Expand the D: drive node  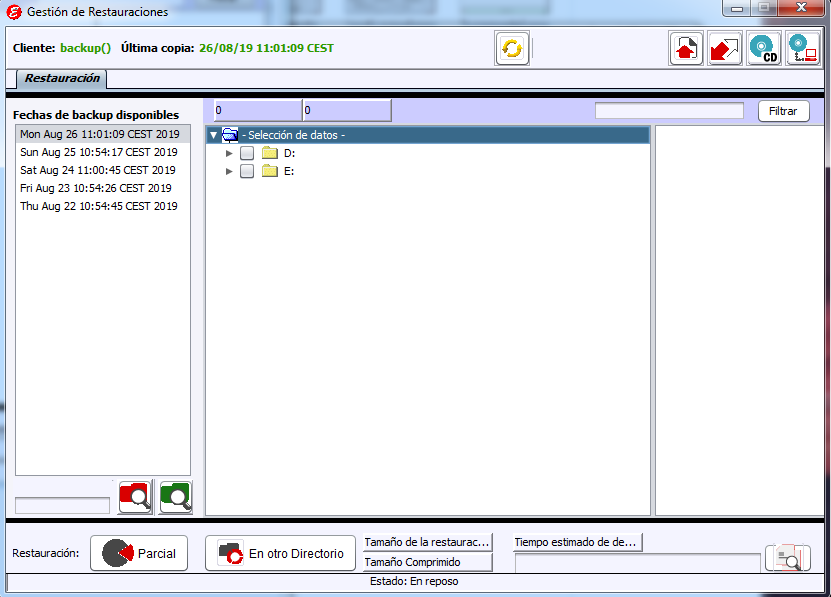click(229, 153)
